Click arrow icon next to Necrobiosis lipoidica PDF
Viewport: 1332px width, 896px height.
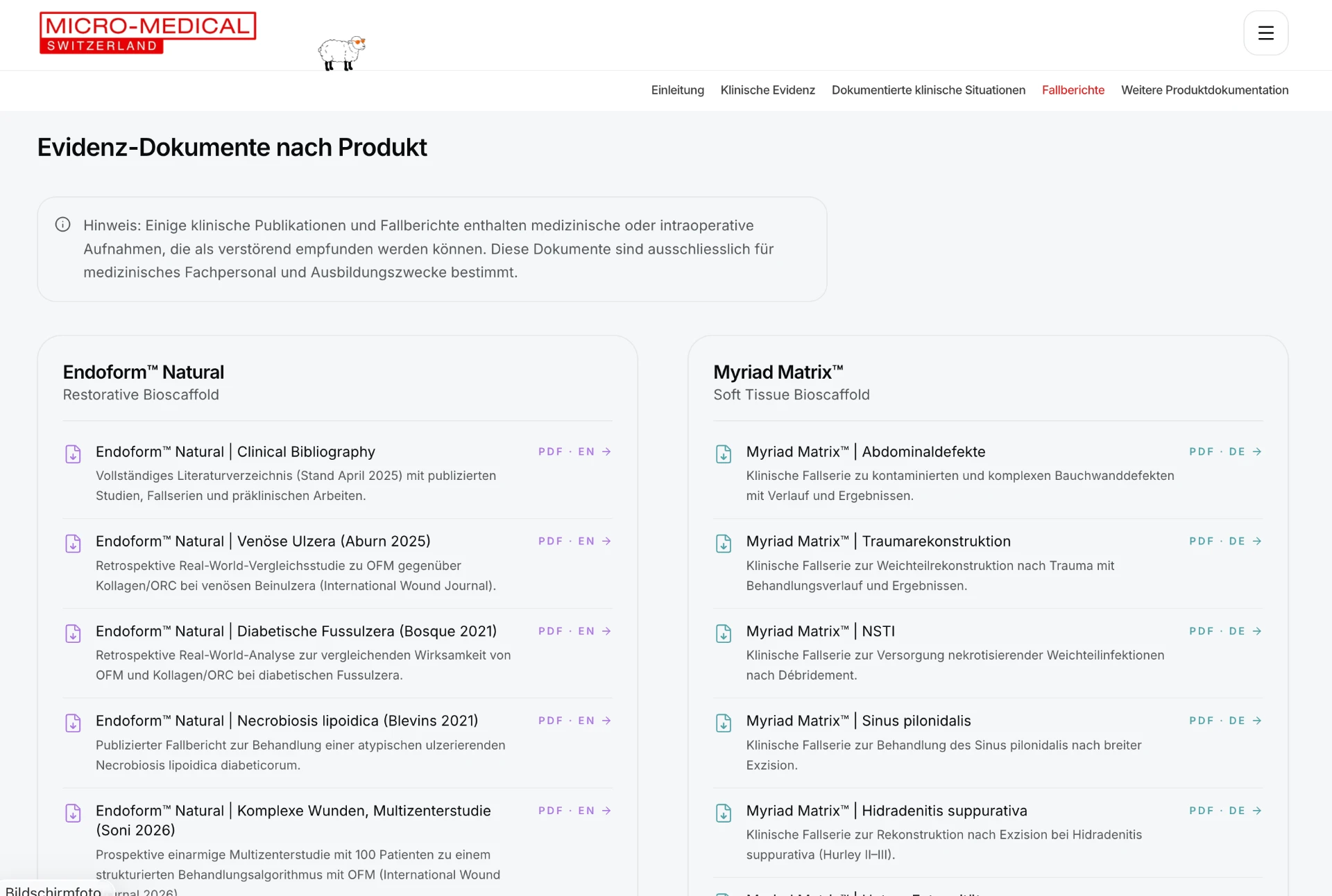pyautogui.click(x=606, y=721)
